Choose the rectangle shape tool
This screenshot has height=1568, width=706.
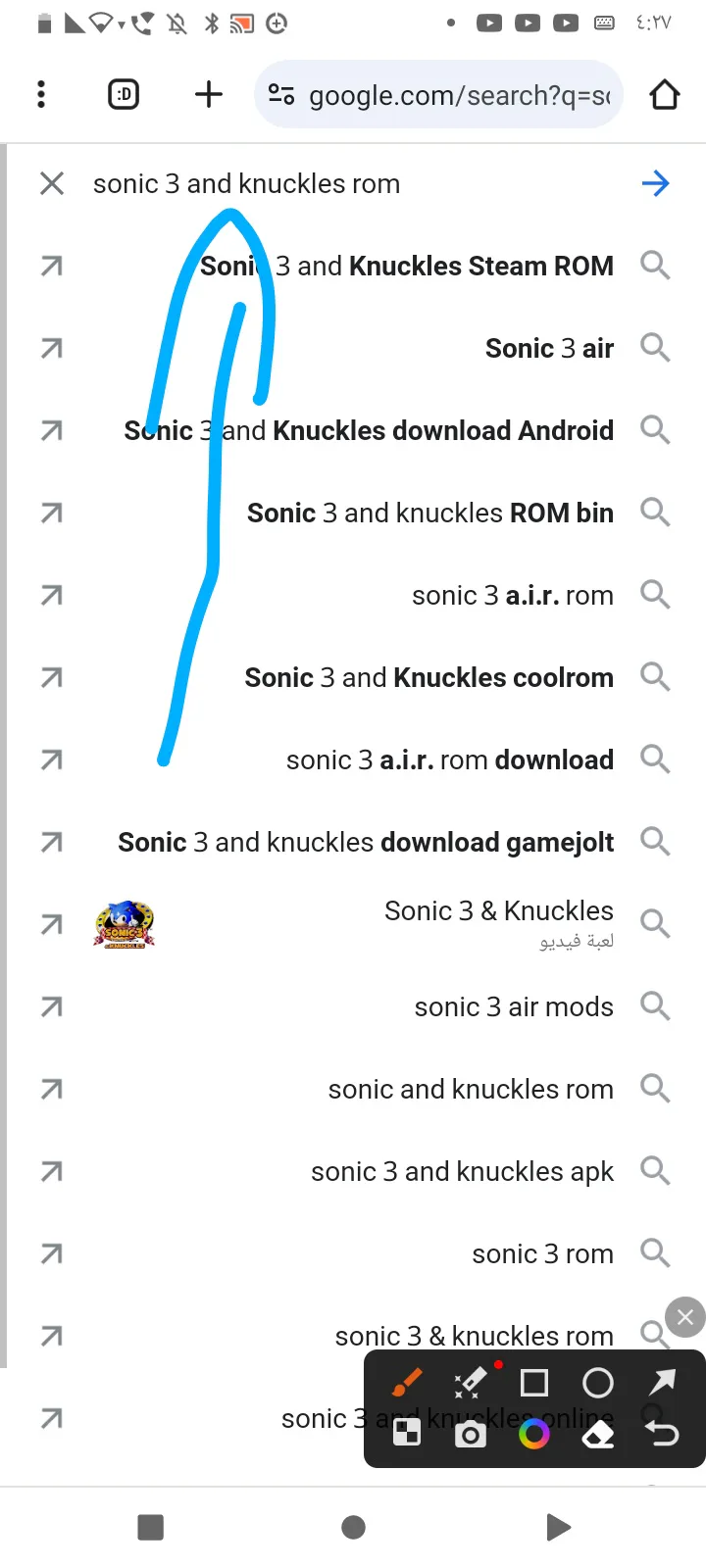coord(534,1383)
